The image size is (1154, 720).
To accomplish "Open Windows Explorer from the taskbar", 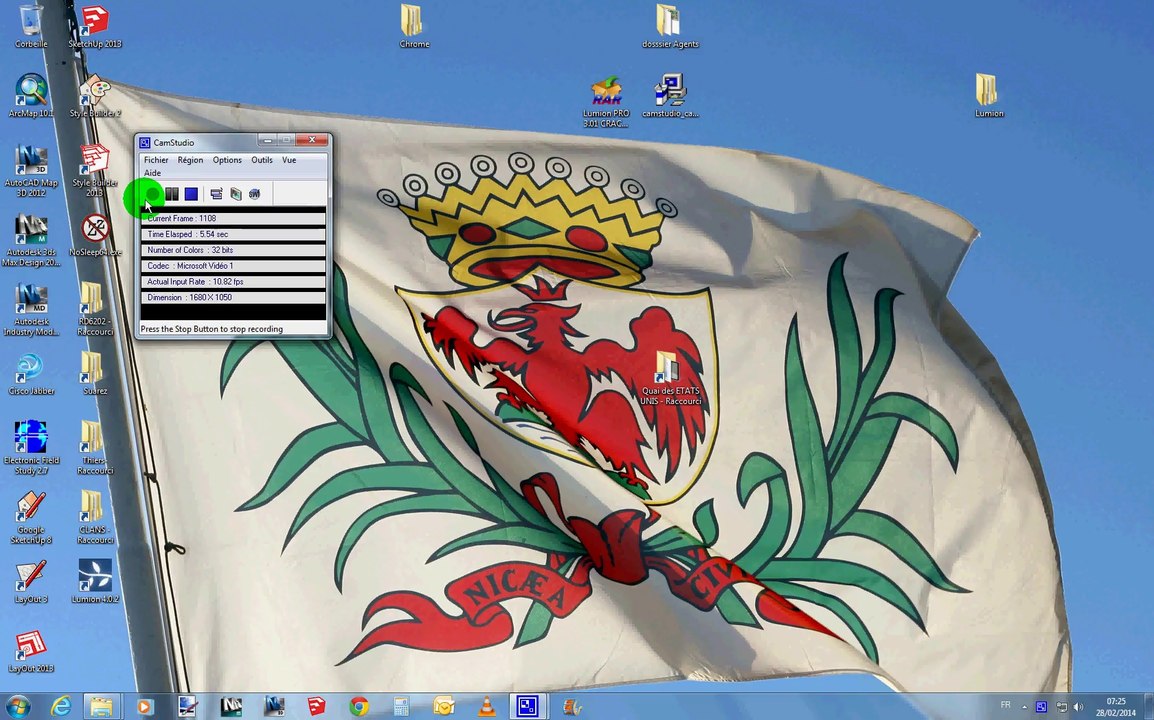I will [102, 707].
